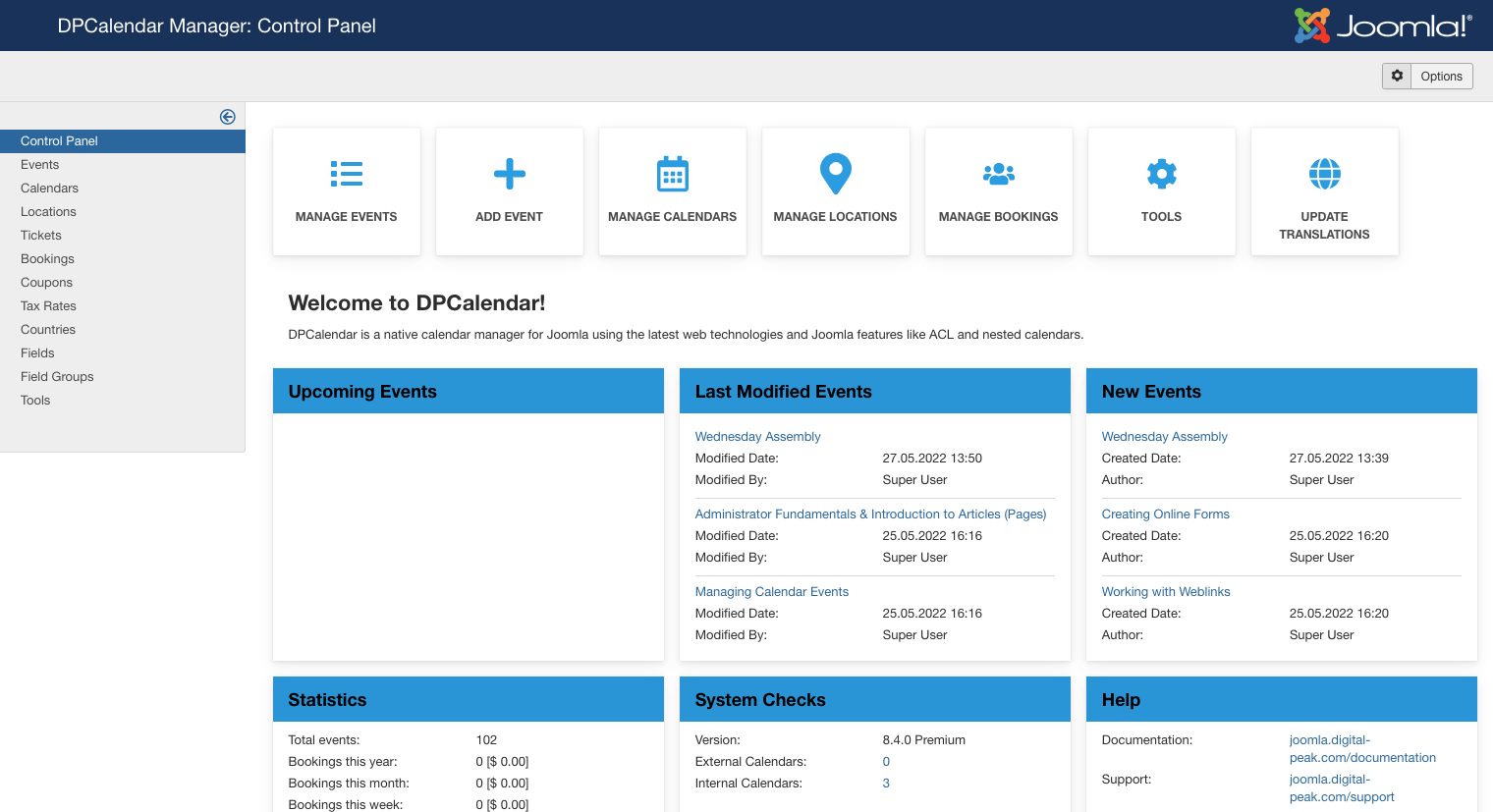Collapse the sidebar with the arrow icon
The height and width of the screenshot is (812, 1493).
(x=227, y=117)
